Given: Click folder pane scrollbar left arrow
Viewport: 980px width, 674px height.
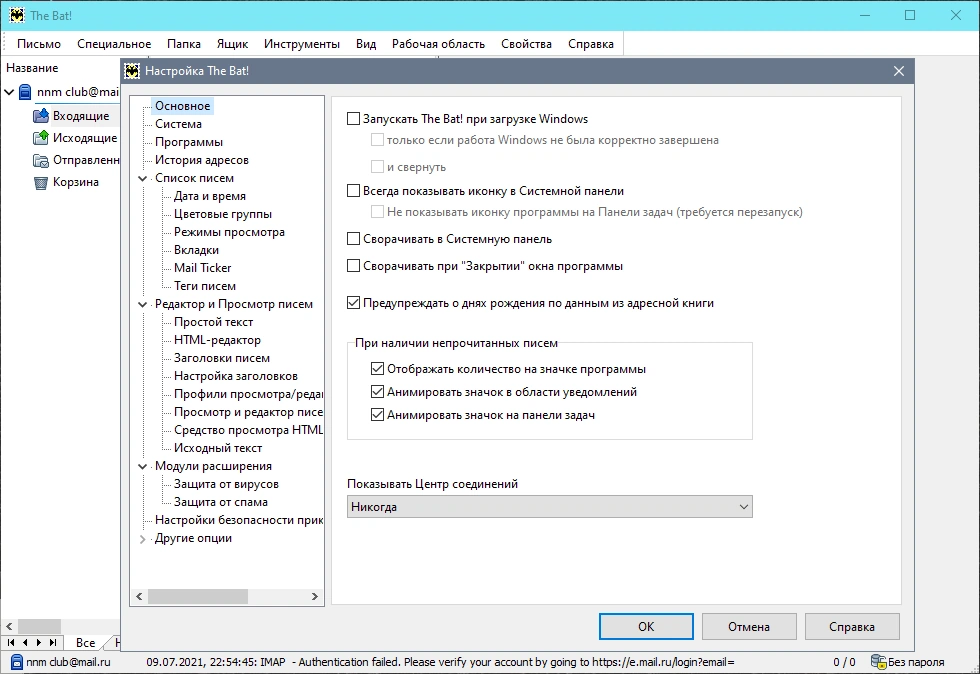Looking at the screenshot, I should [9, 626].
